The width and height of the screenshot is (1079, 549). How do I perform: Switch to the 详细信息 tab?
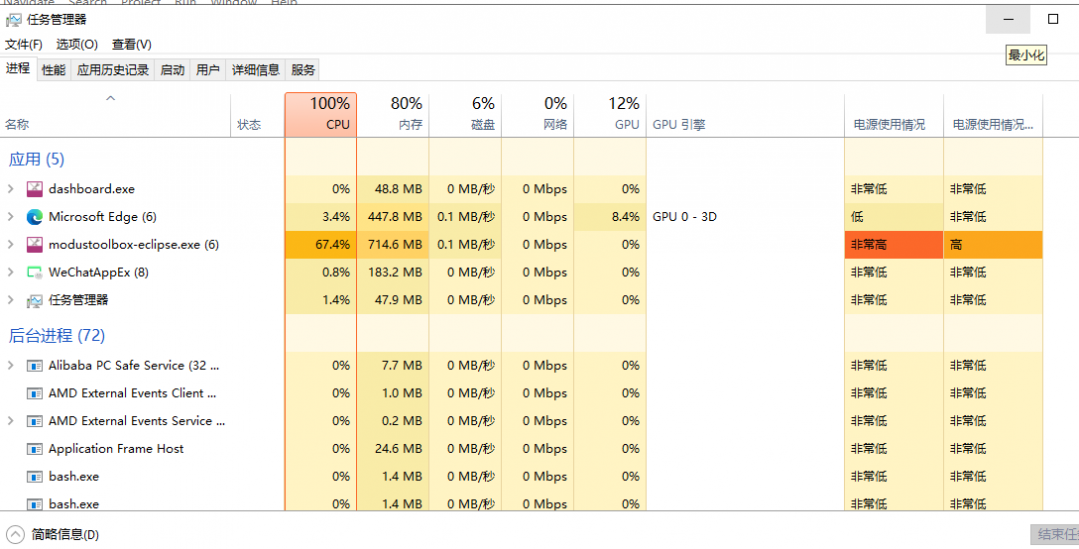(x=255, y=69)
